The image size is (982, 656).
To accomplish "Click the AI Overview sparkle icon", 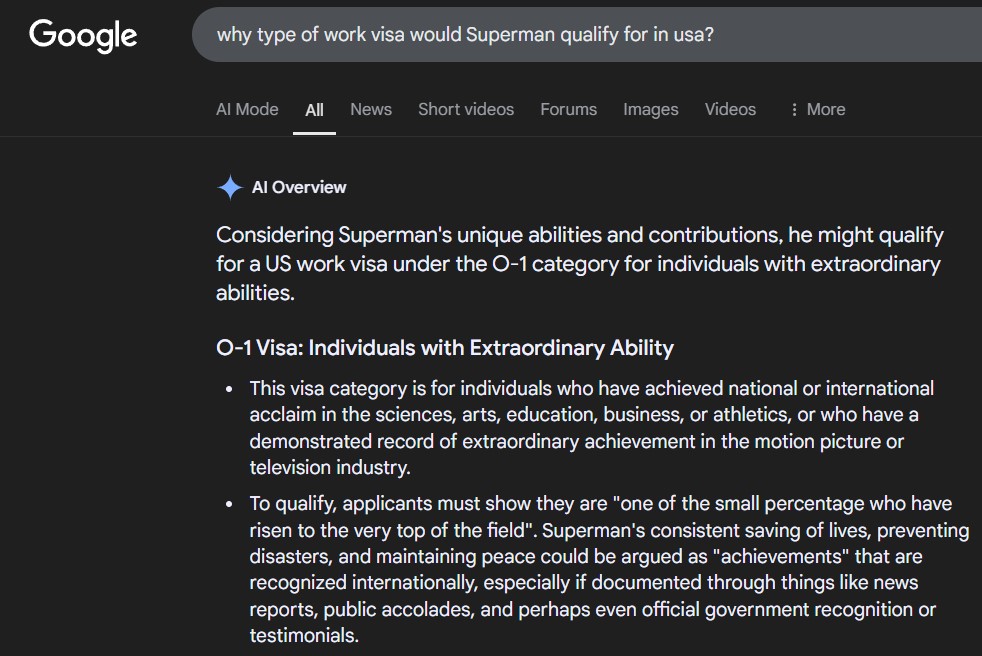I will coord(230,187).
